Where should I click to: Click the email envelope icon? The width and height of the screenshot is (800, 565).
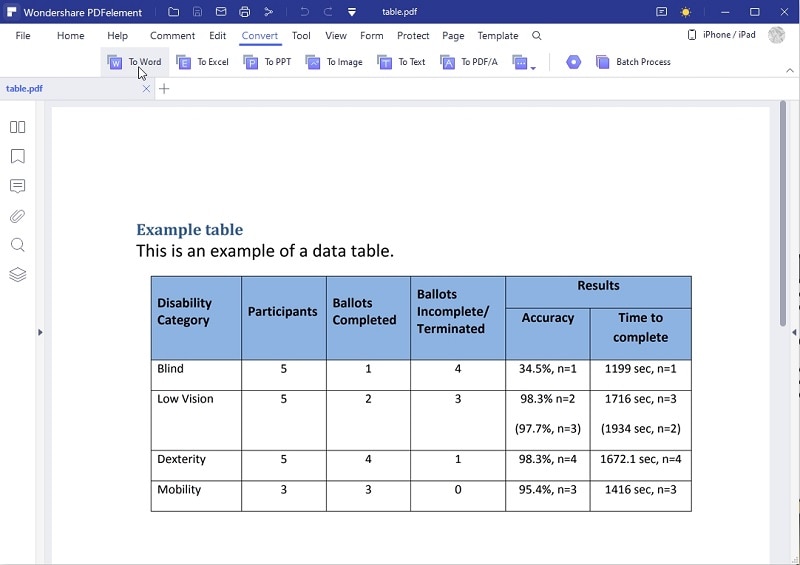221,12
